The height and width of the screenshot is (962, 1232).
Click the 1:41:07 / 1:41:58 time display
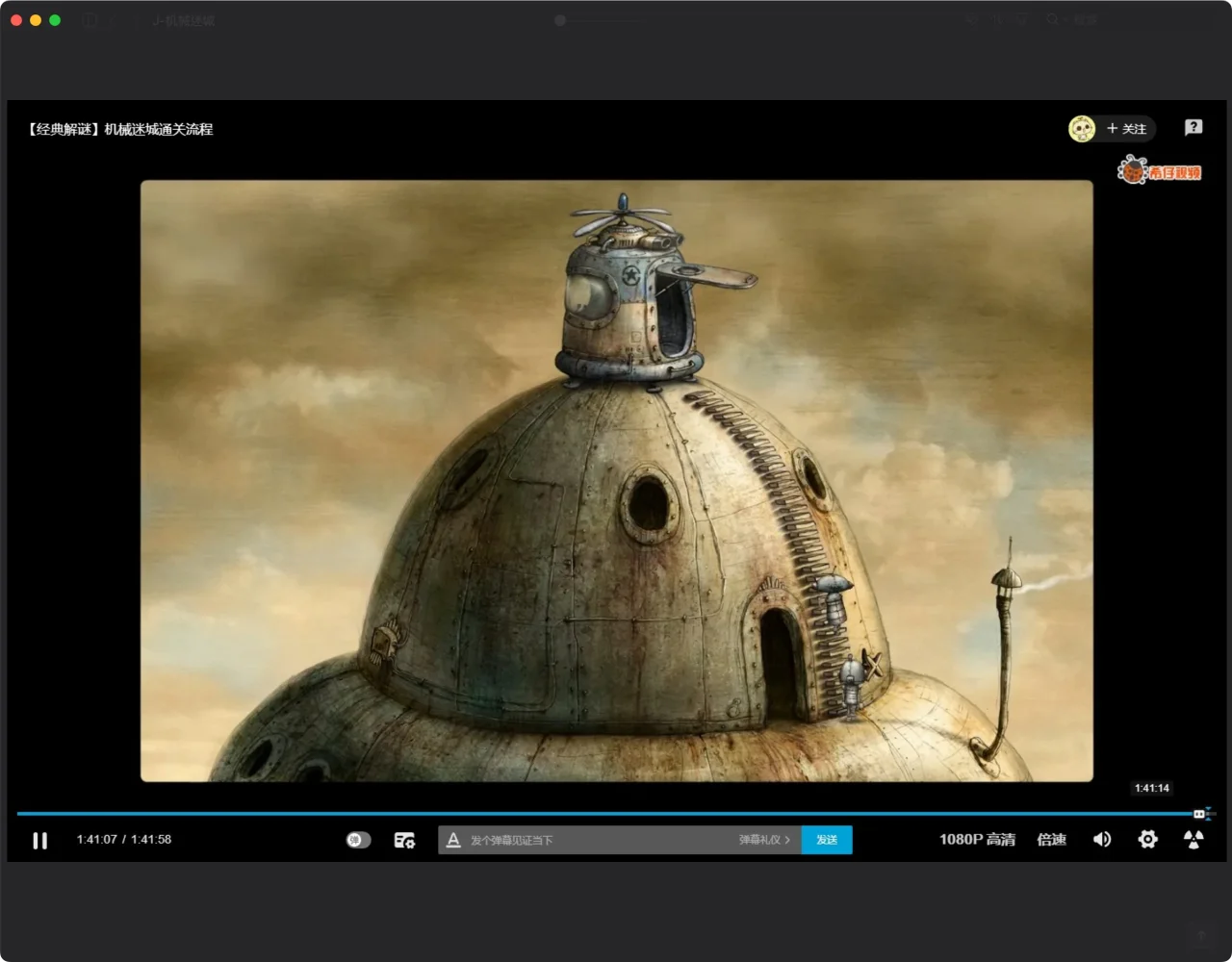click(124, 840)
